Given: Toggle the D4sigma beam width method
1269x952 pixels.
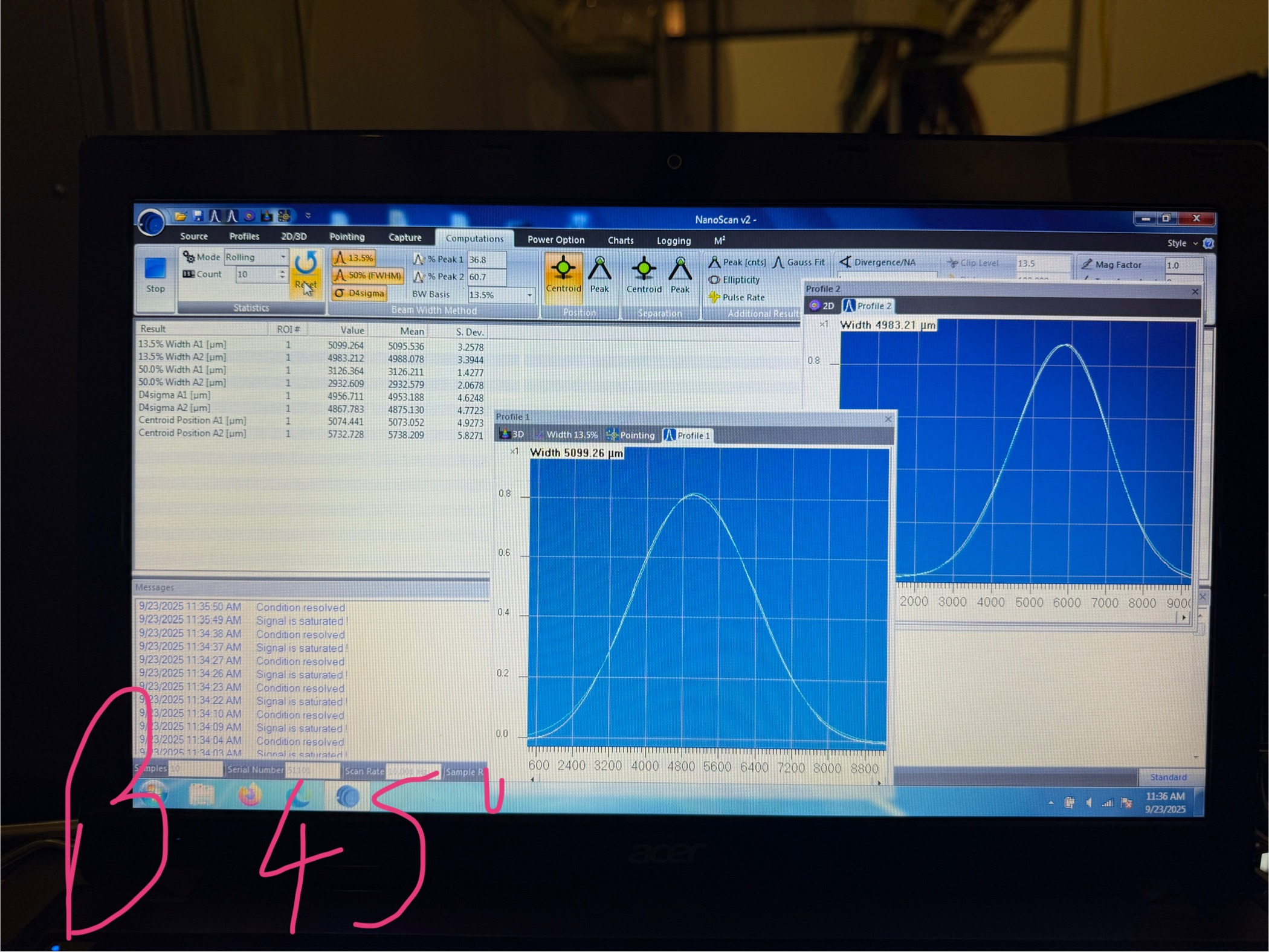Looking at the screenshot, I should tap(360, 293).
